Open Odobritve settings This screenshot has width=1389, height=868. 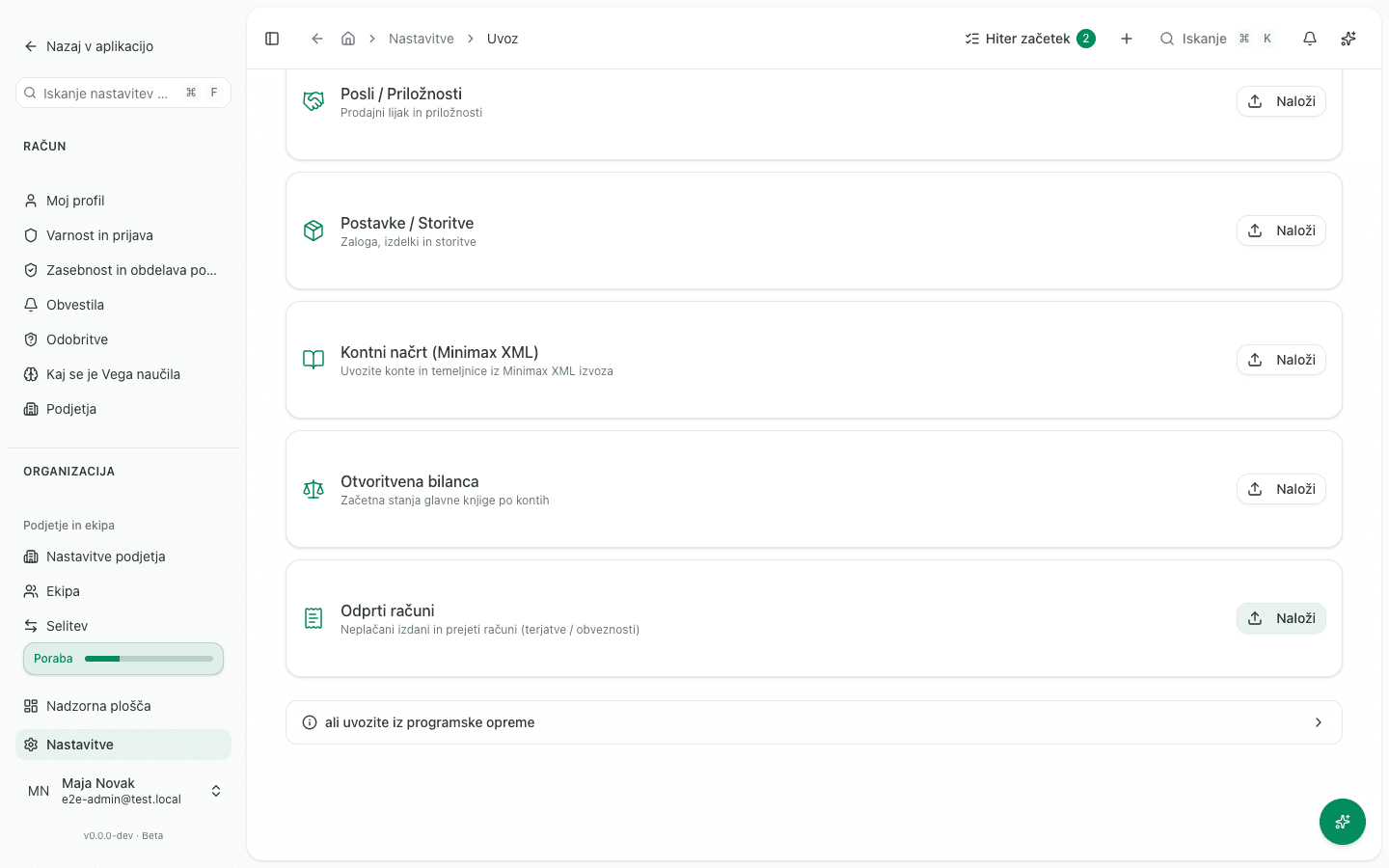point(123,339)
